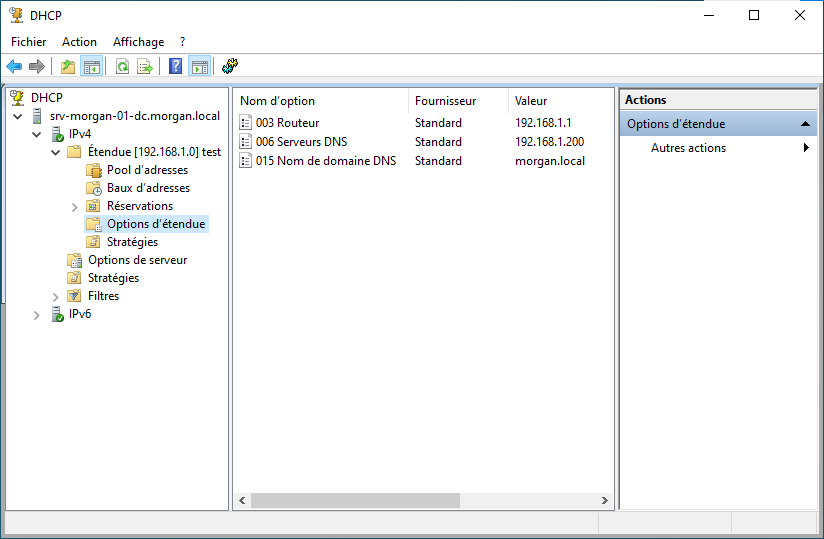Click the Refresh toolbar icon
Image resolution: width=824 pixels, height=539 pixels.
122,67
